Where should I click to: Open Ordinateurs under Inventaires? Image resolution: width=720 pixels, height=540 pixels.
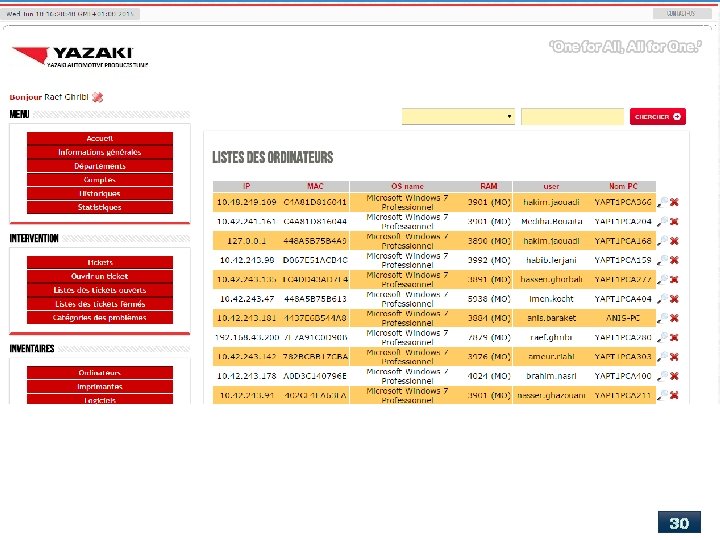(x=100, y=372)
